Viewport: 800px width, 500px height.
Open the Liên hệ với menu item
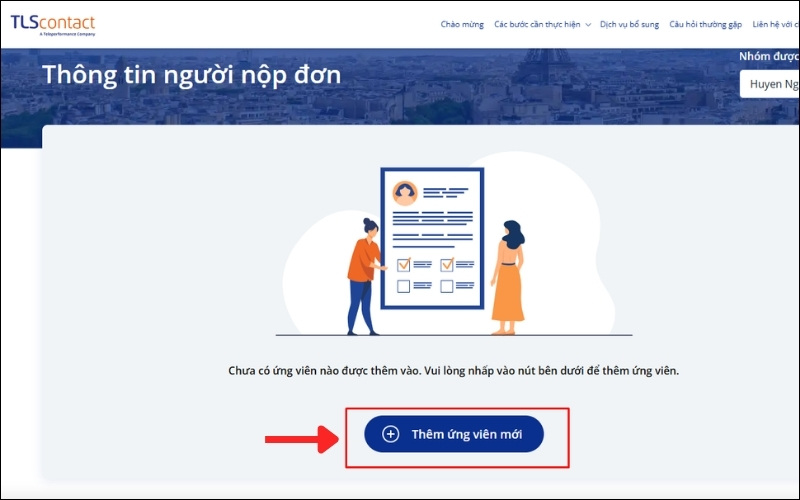[776, 24]
